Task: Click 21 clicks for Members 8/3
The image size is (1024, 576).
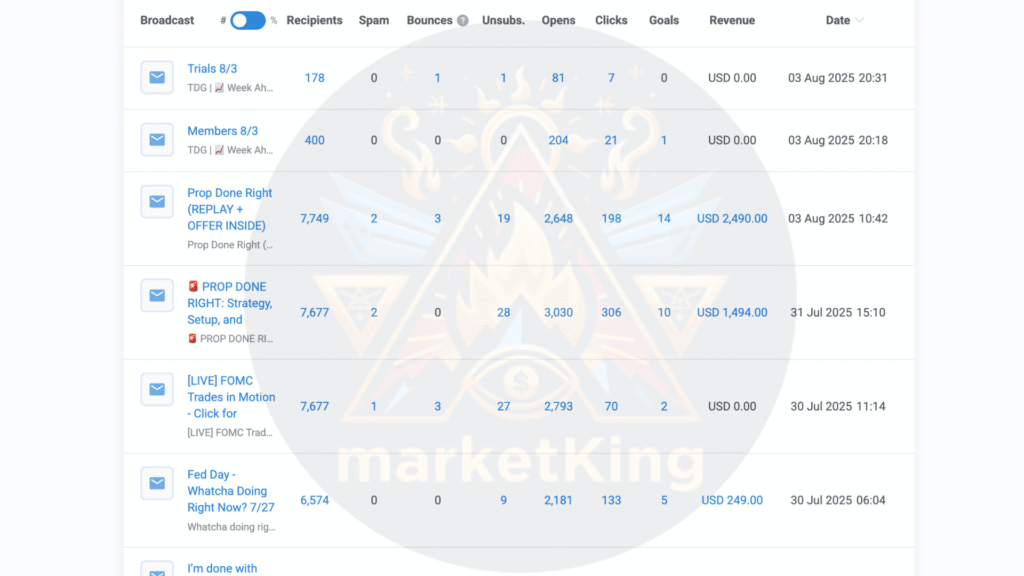Action: [x=611, y=140]
